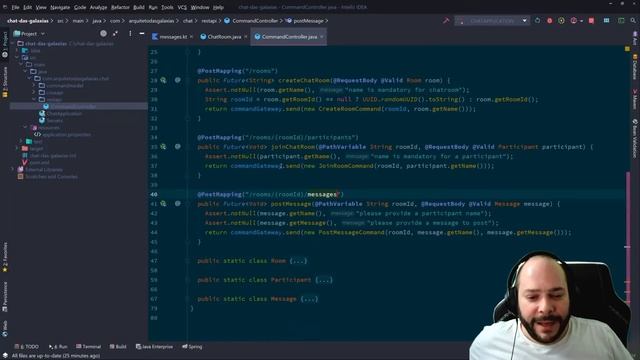Click the Build project hammer icon
Viewport: 640px width, 360px height.
[446, 20]
